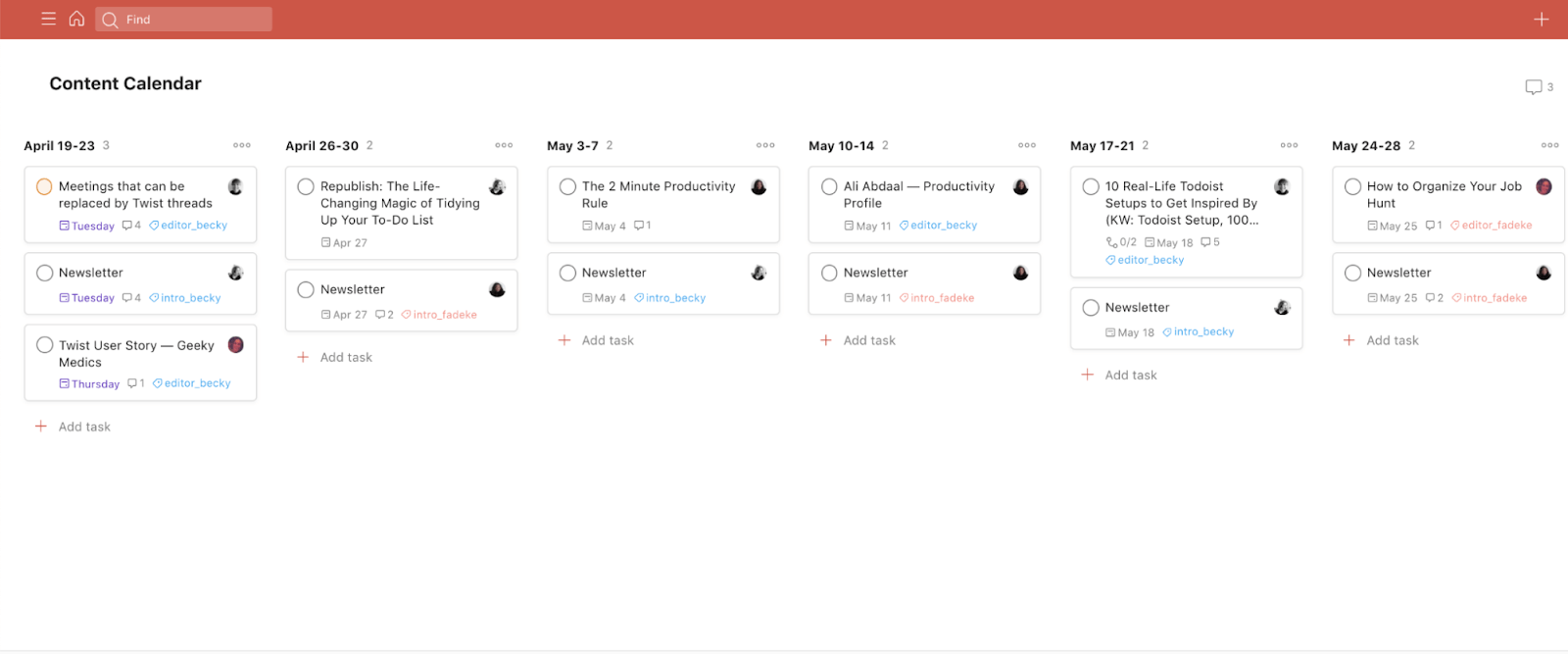This screenshot has width=1568, height=654.
Task: Open subtasks icon on 10 Real-Life Todoist task
Action: pyautogui.click(x=1121, y=242)
